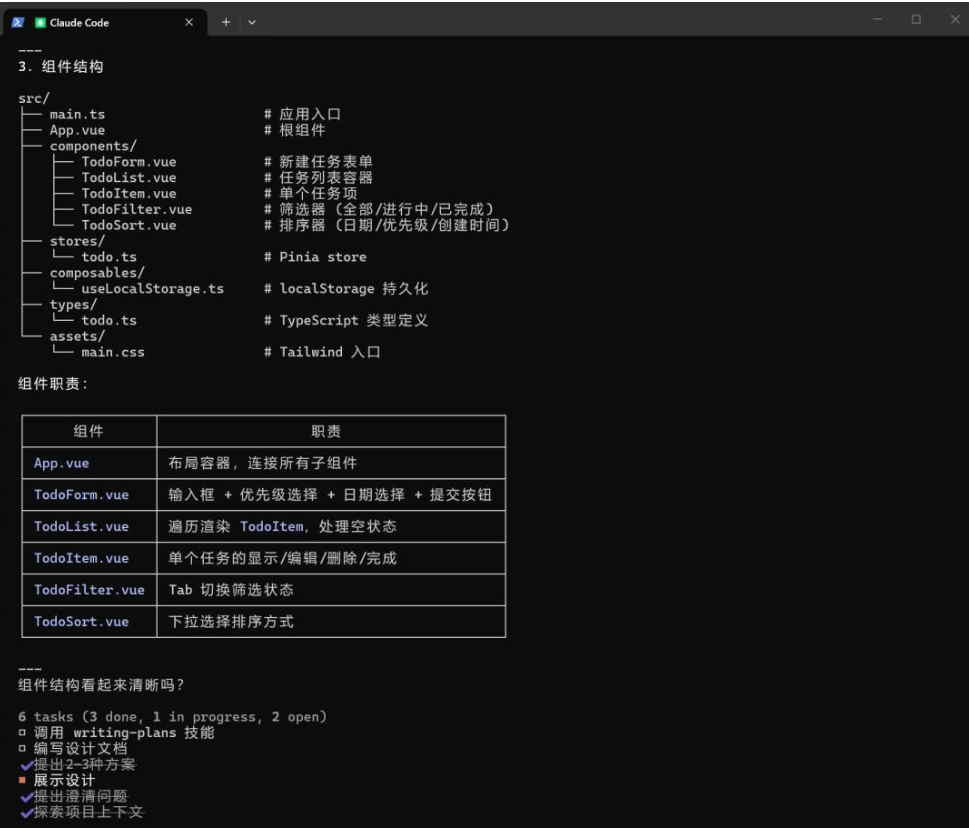Click the Claude Code tab icon

click(x=40, y=22)
